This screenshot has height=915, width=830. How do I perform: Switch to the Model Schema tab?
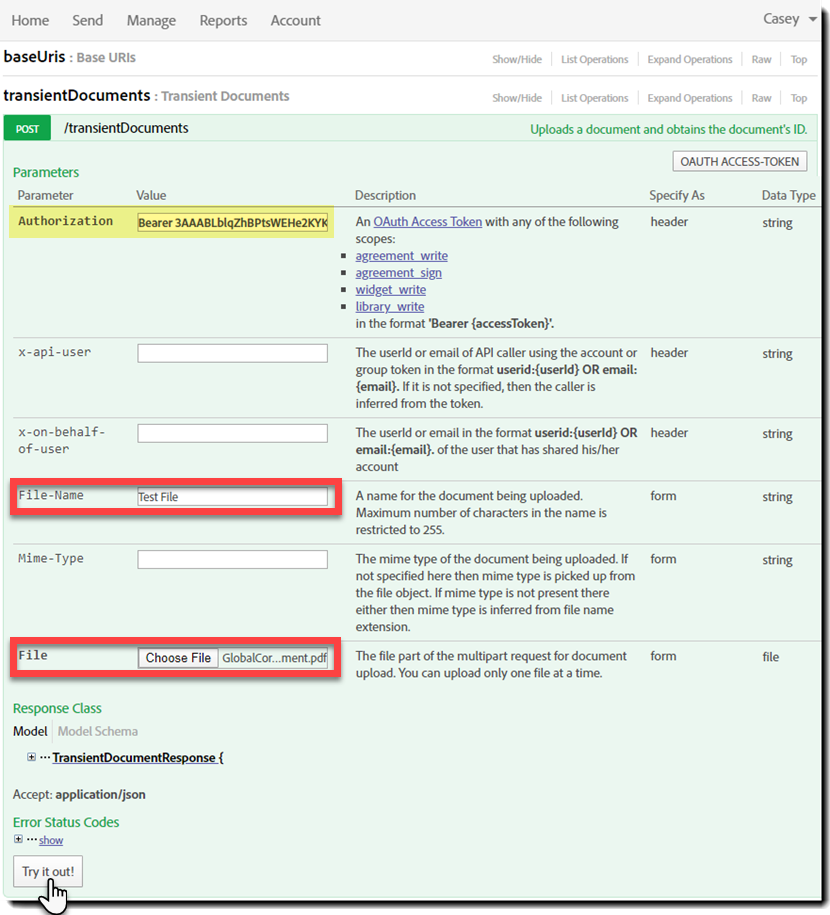click(x=97, y=731)
